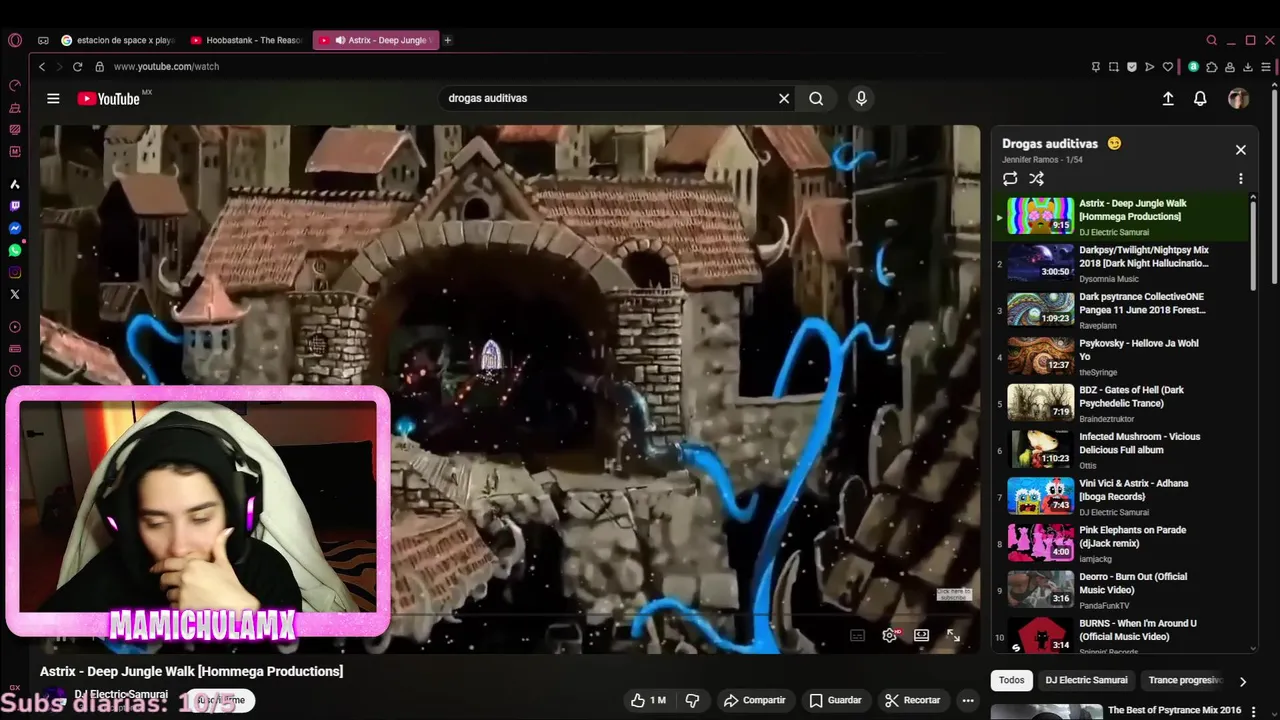Play 'BDZ - Gates of Hell' from playlist

point(1122,403)
